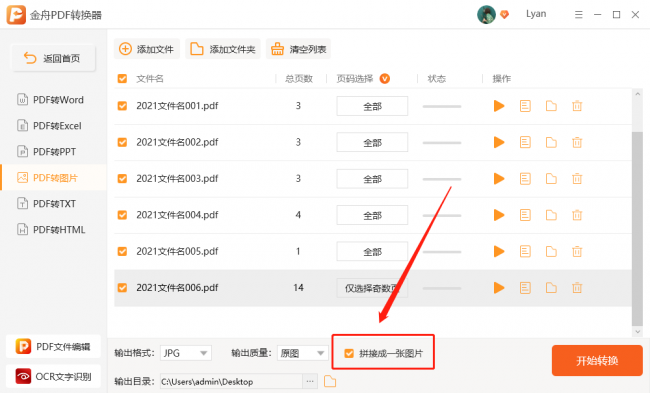Start converting 2021文件名004.pdf with play icon

pyautogui.click(x=499, y=215)
